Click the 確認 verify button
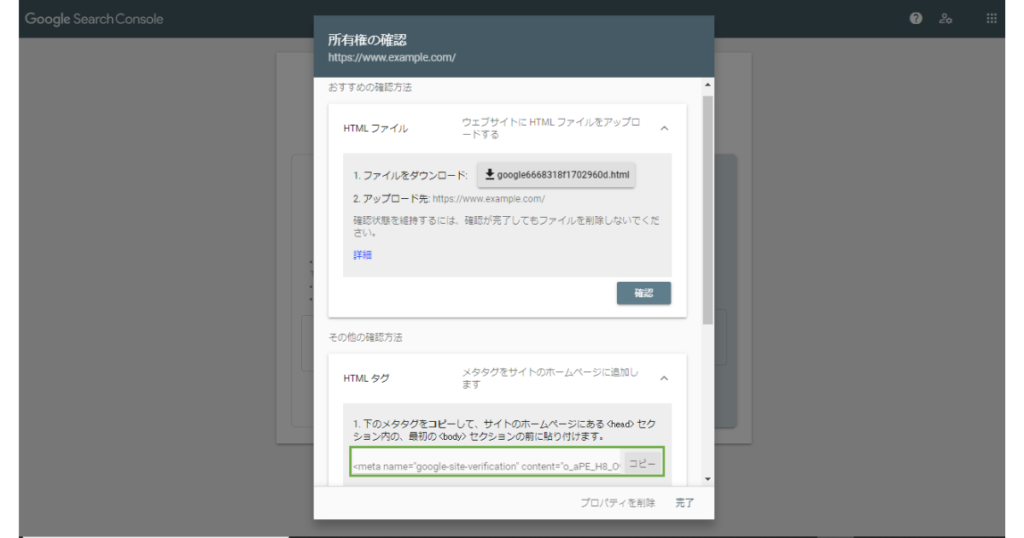Image resolution: width=1024 pixels, height=538 pixels. tap(643, 293)
